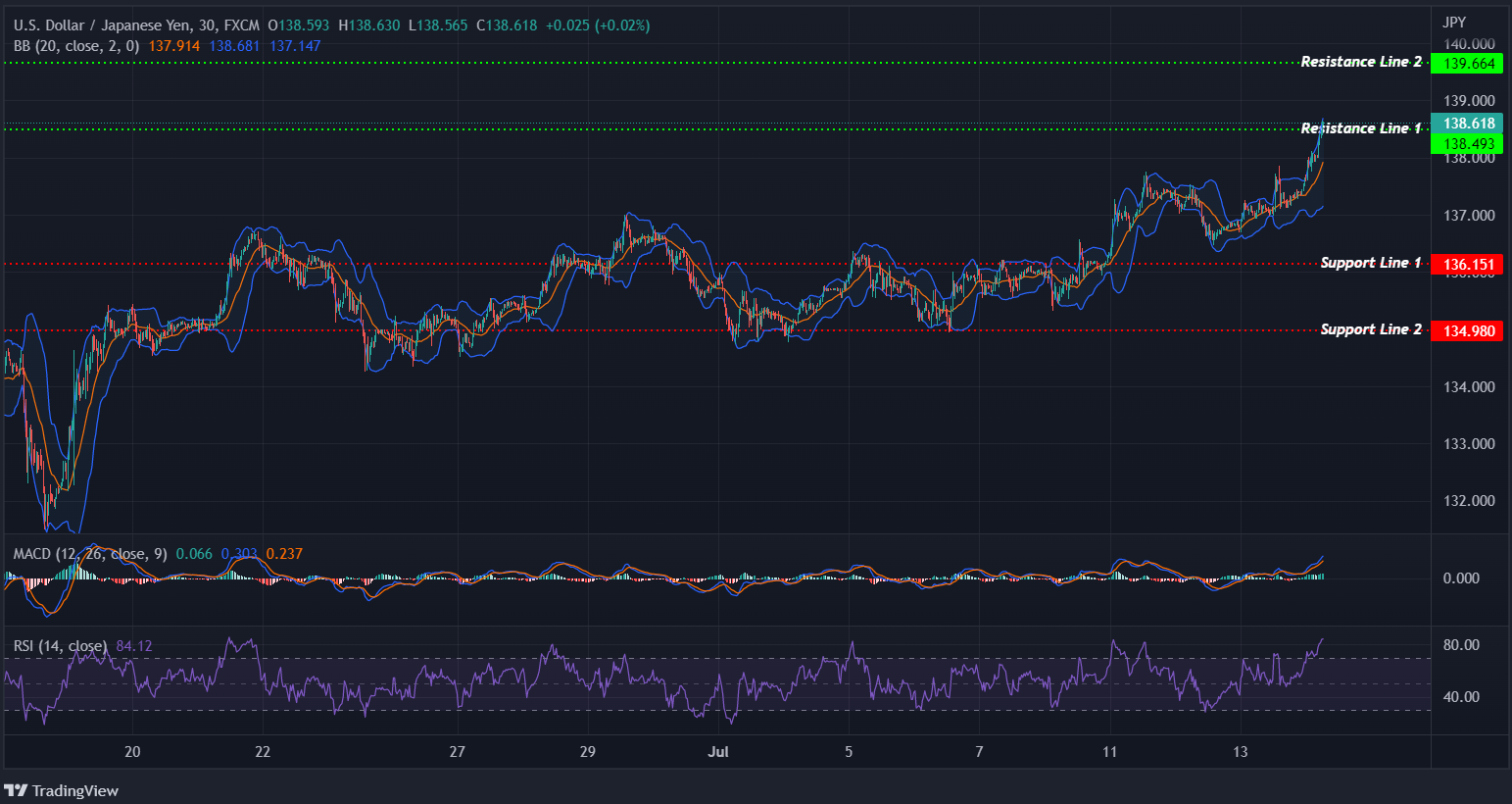Click the Resistance Line 1 text annotation
The height and width of the screenshot is (804, 1512).
click(x=1360, y=127)
